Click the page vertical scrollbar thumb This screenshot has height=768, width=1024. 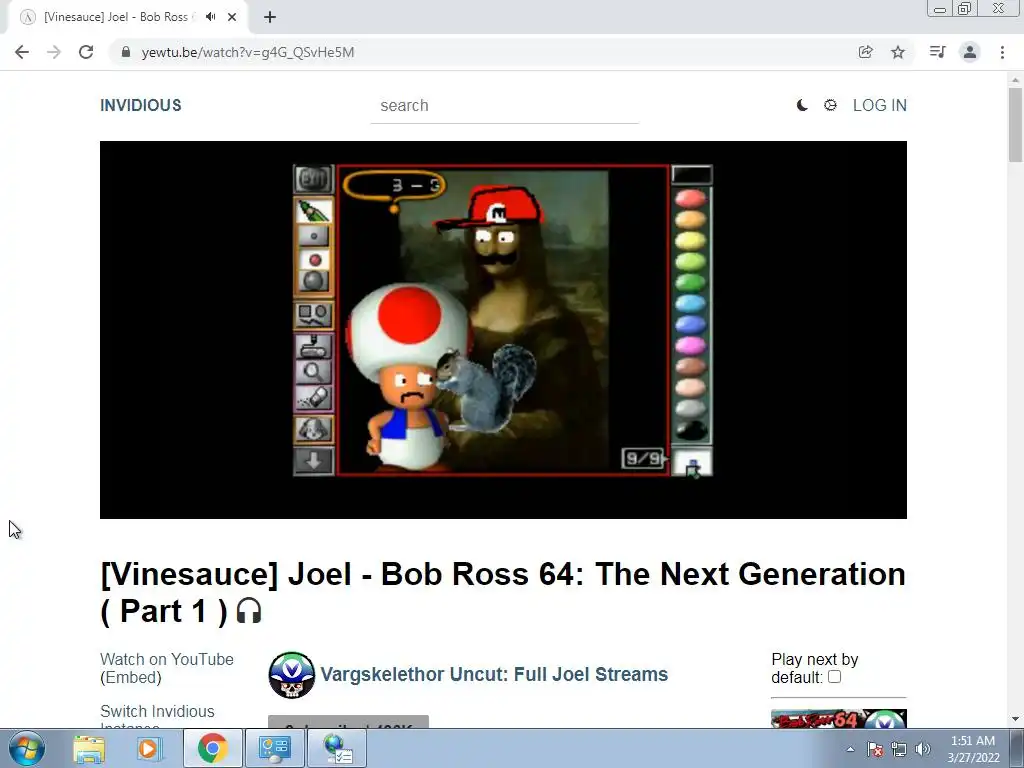(1015, 124)
